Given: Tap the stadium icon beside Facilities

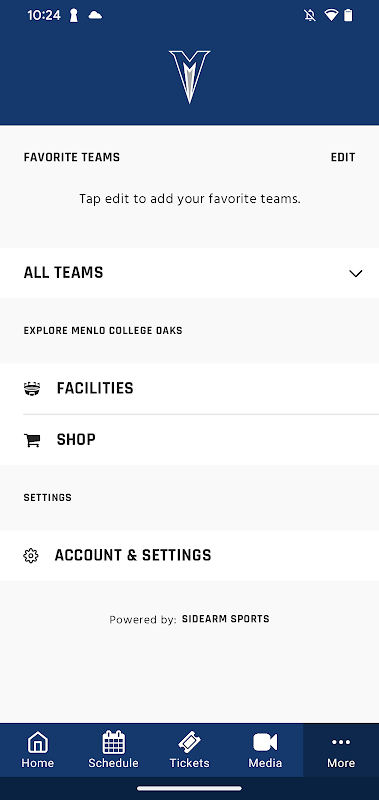Looking at the screenshot, I should (32, 389).
